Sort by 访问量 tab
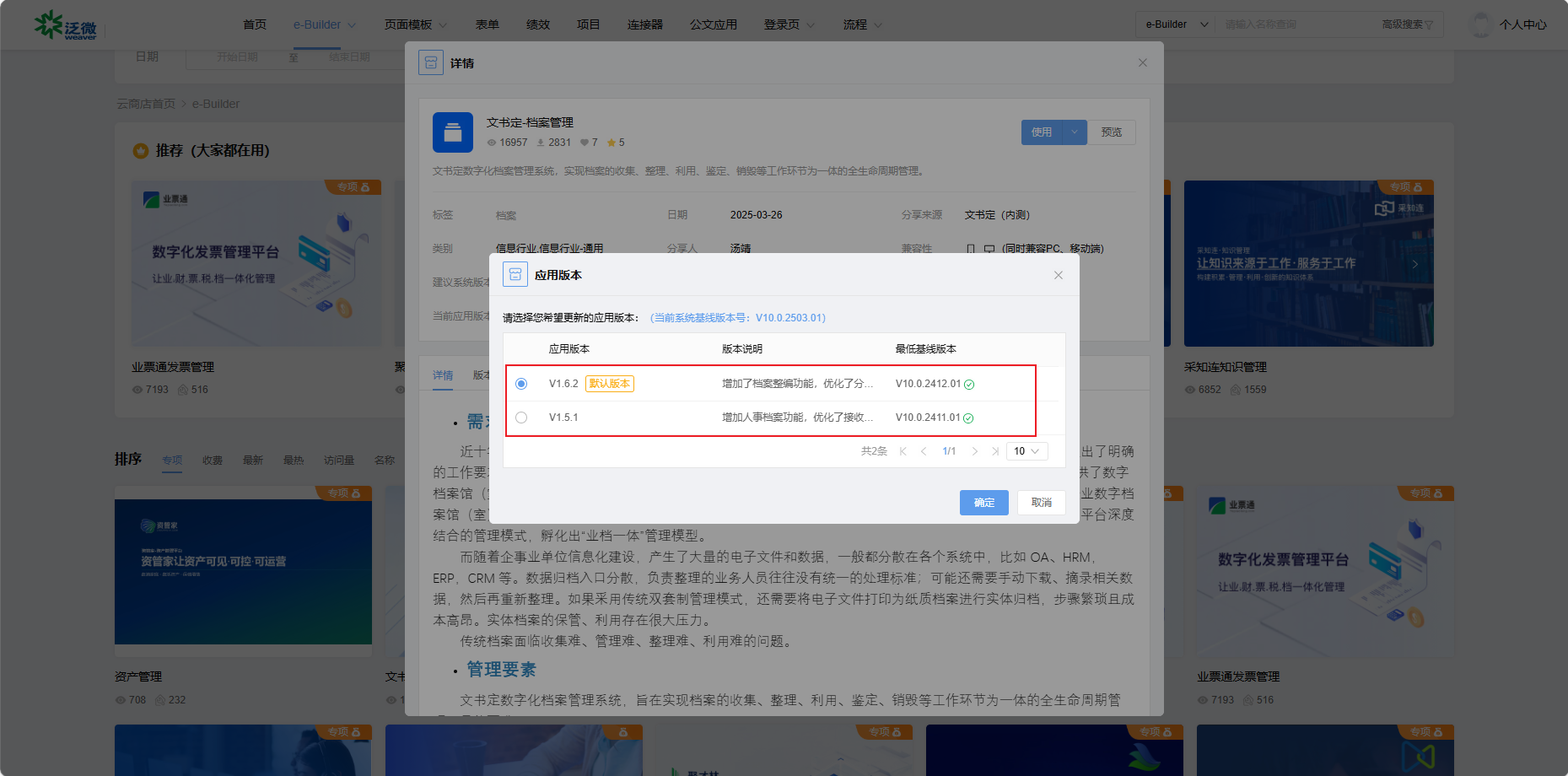 click(x=339, y=461)
